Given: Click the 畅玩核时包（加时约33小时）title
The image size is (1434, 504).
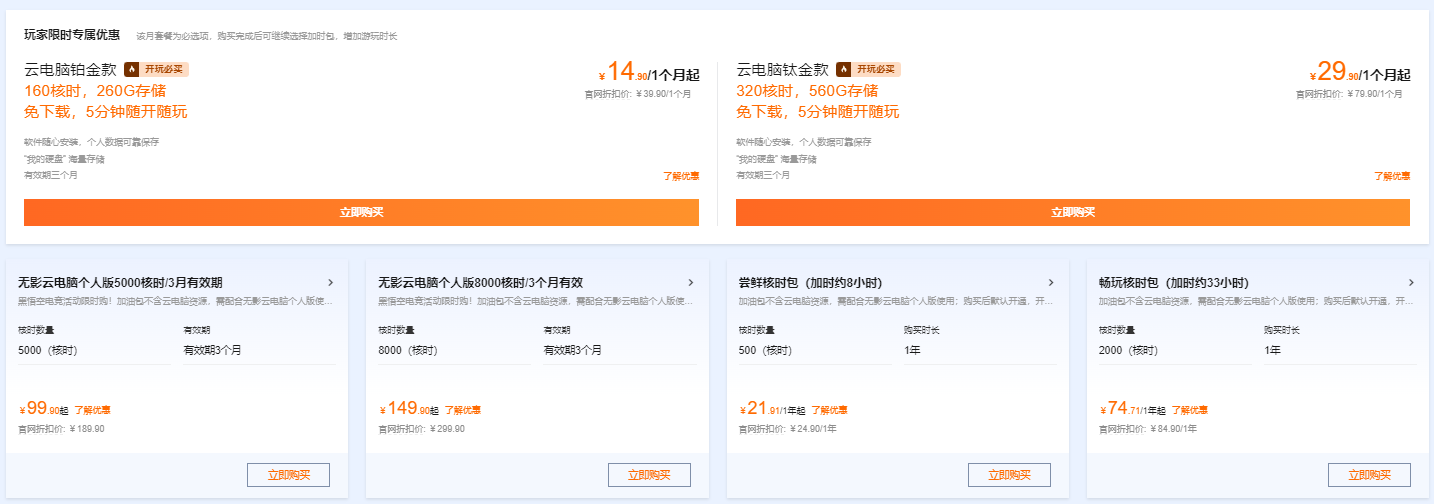Looking at the screenshot, I should coord(1174,283).
